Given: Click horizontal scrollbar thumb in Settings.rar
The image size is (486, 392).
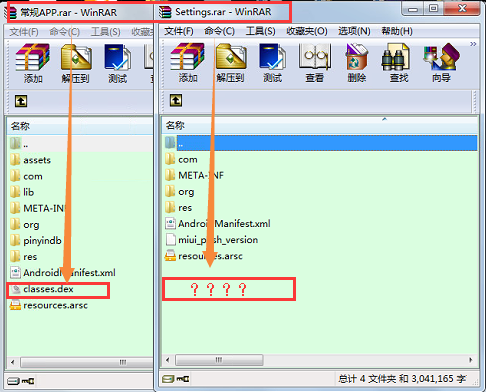Looking at the screenshot, I should 219,360.
